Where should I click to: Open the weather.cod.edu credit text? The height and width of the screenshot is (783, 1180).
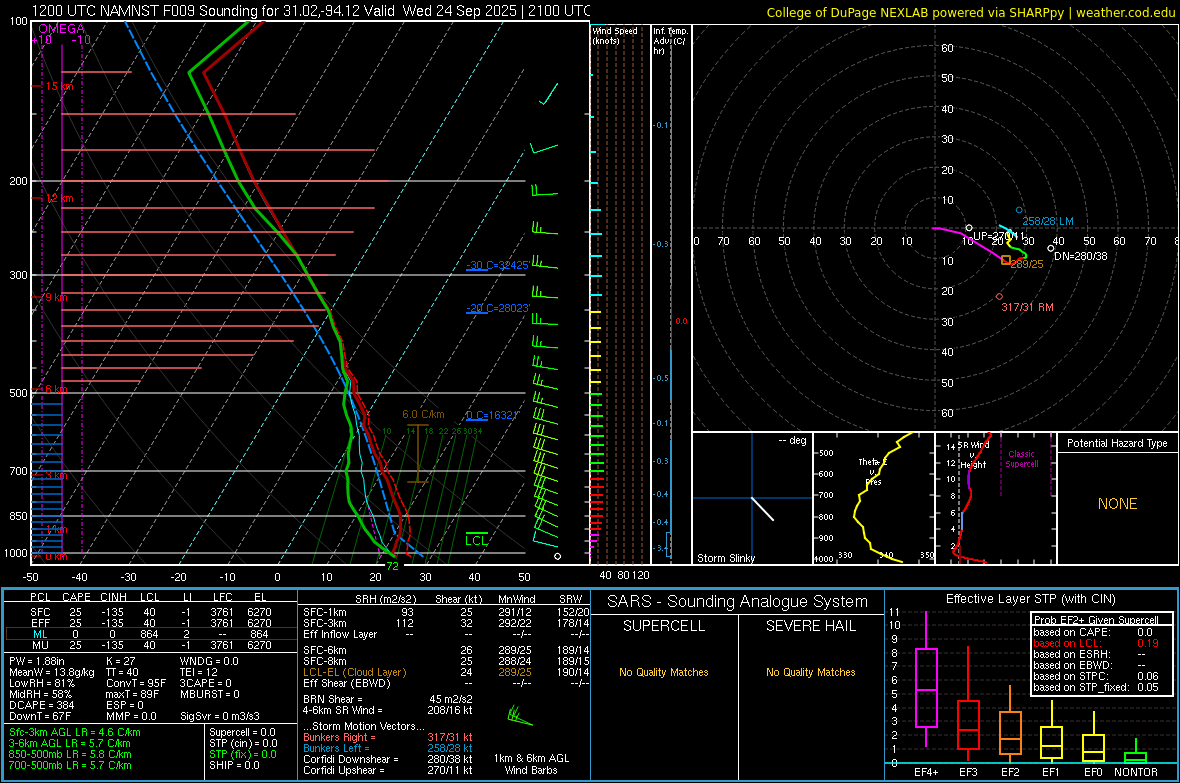point(971,12)
